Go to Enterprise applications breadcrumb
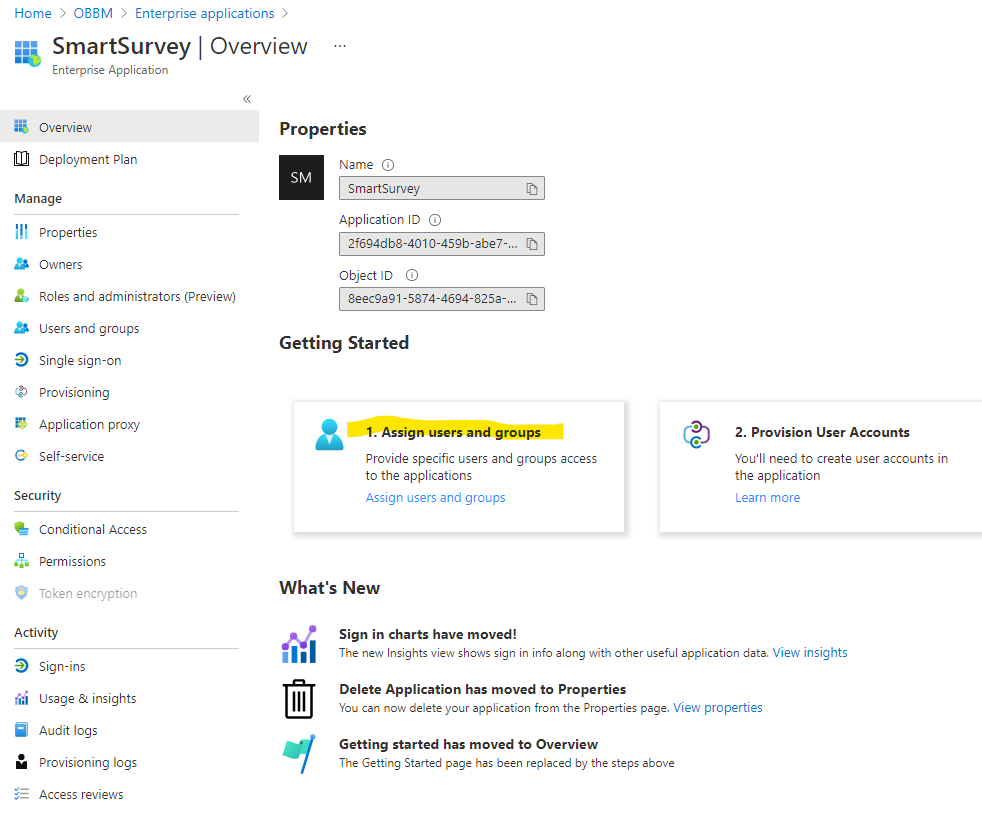This screenshot has width=982, height=837. click(205, 13)
